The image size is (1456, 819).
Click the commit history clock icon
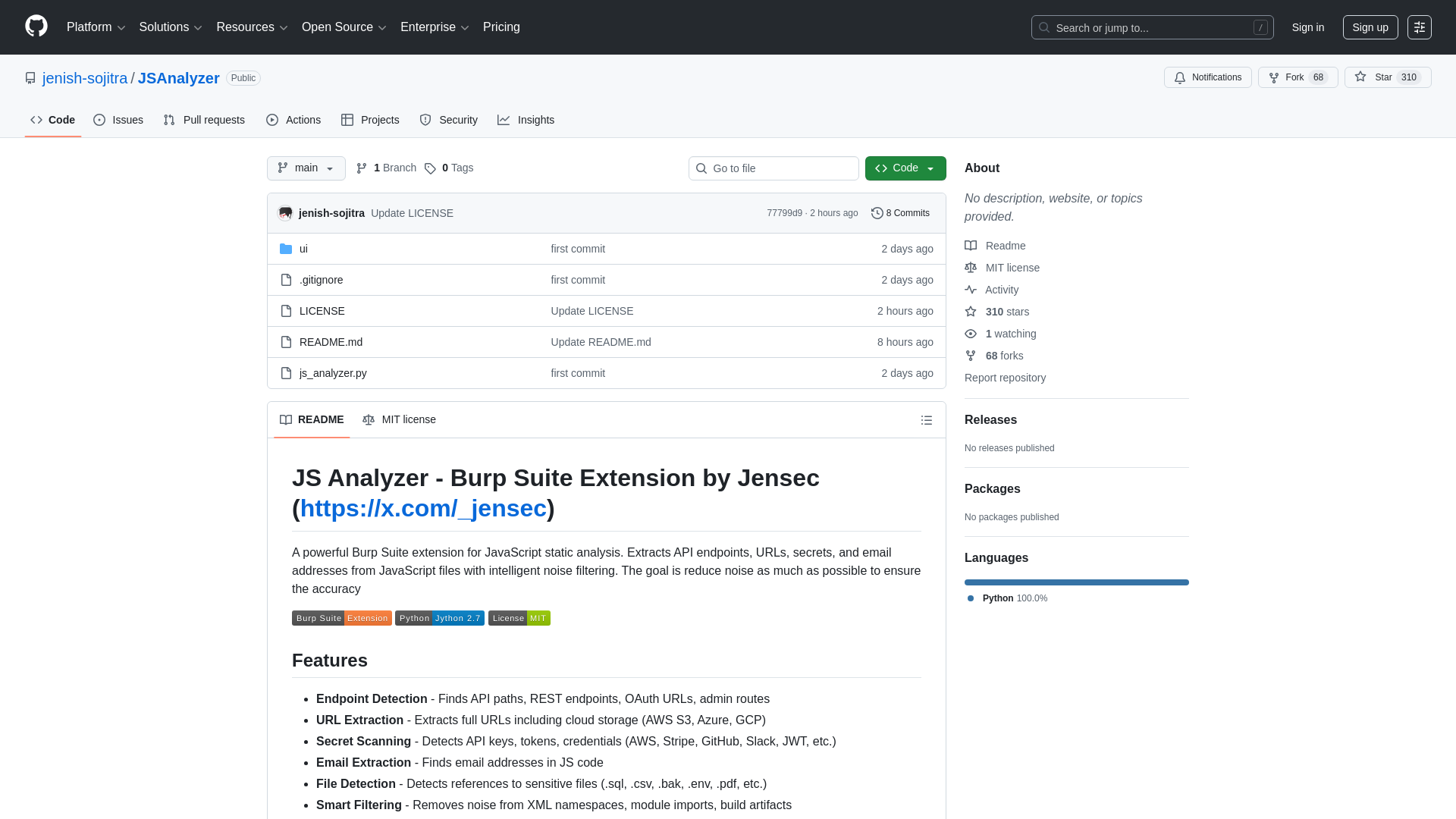878,213
